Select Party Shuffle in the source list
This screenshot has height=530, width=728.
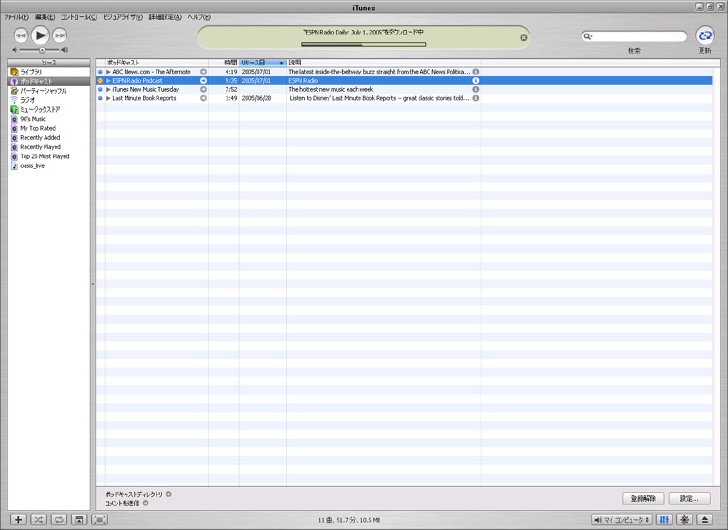[49, 91]
